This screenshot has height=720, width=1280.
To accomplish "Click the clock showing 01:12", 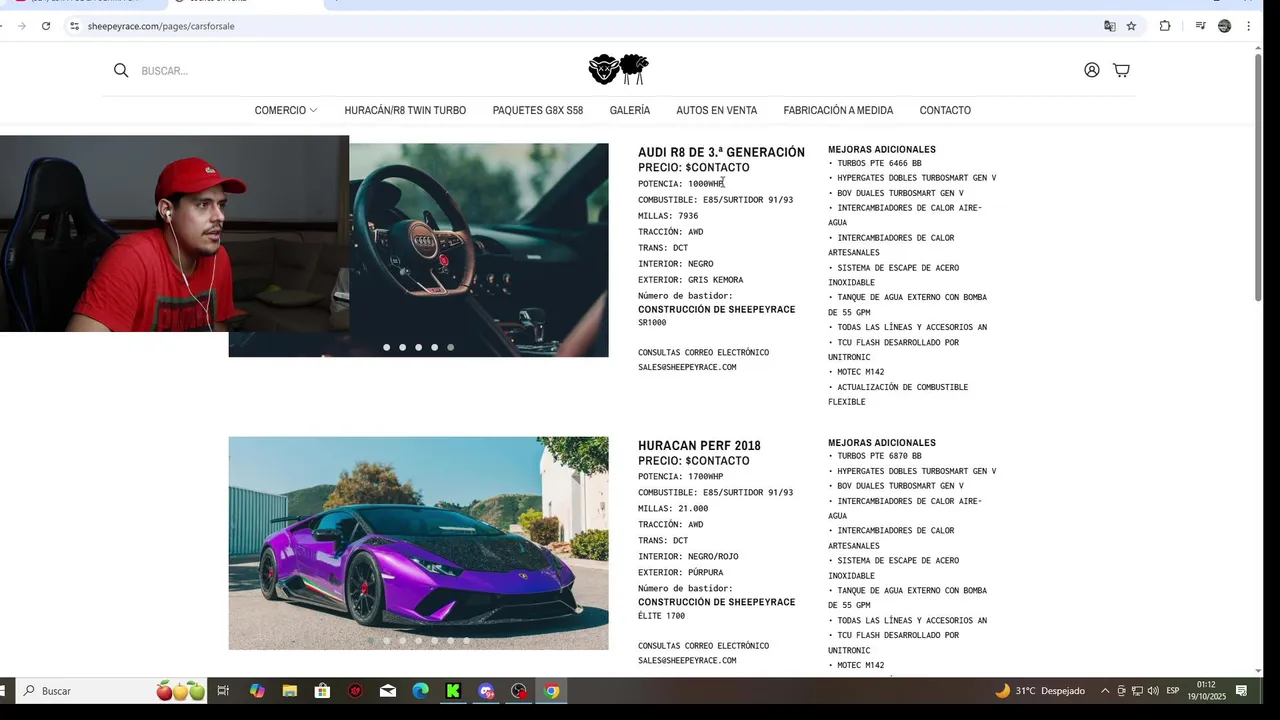I will click(1206, 685).
